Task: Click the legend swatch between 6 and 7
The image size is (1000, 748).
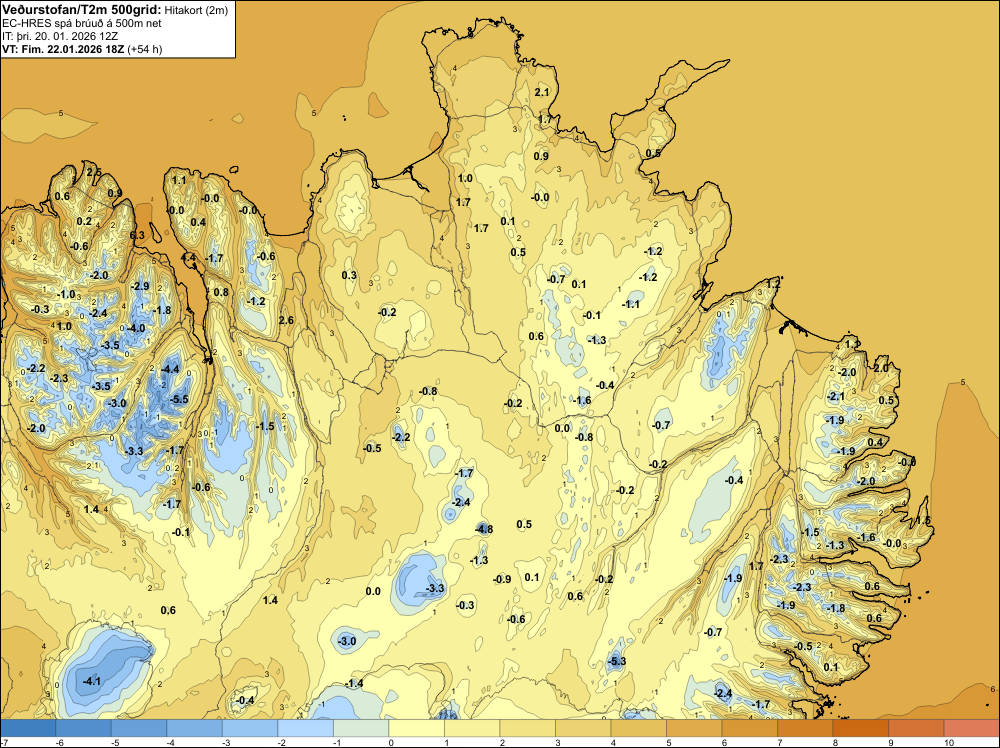Action: point(749,728)
